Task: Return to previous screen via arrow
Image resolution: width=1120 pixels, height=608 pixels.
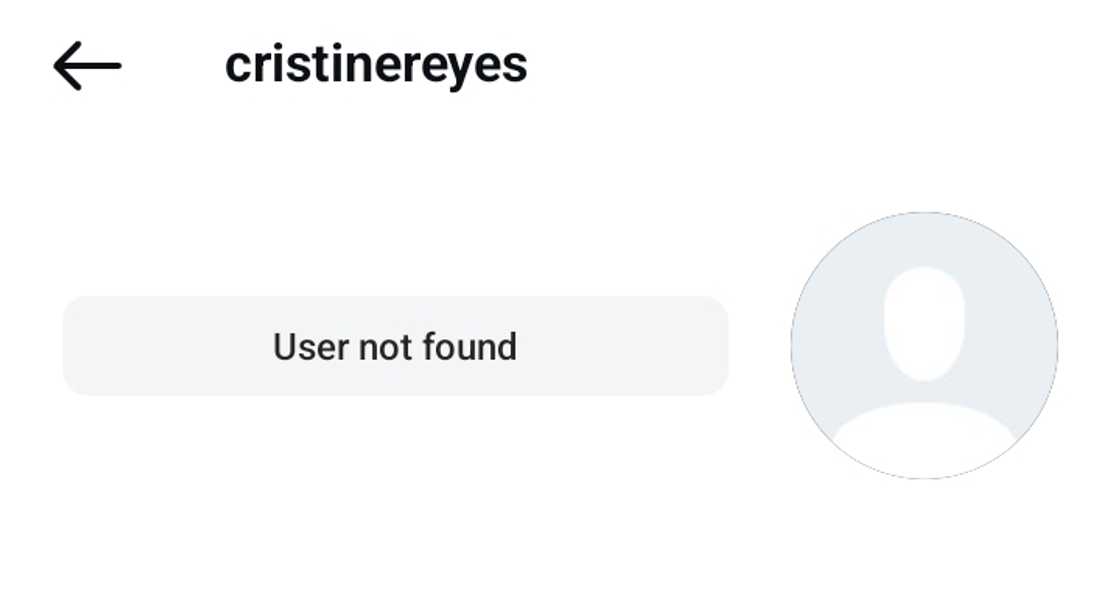Action: click(87, 67)
